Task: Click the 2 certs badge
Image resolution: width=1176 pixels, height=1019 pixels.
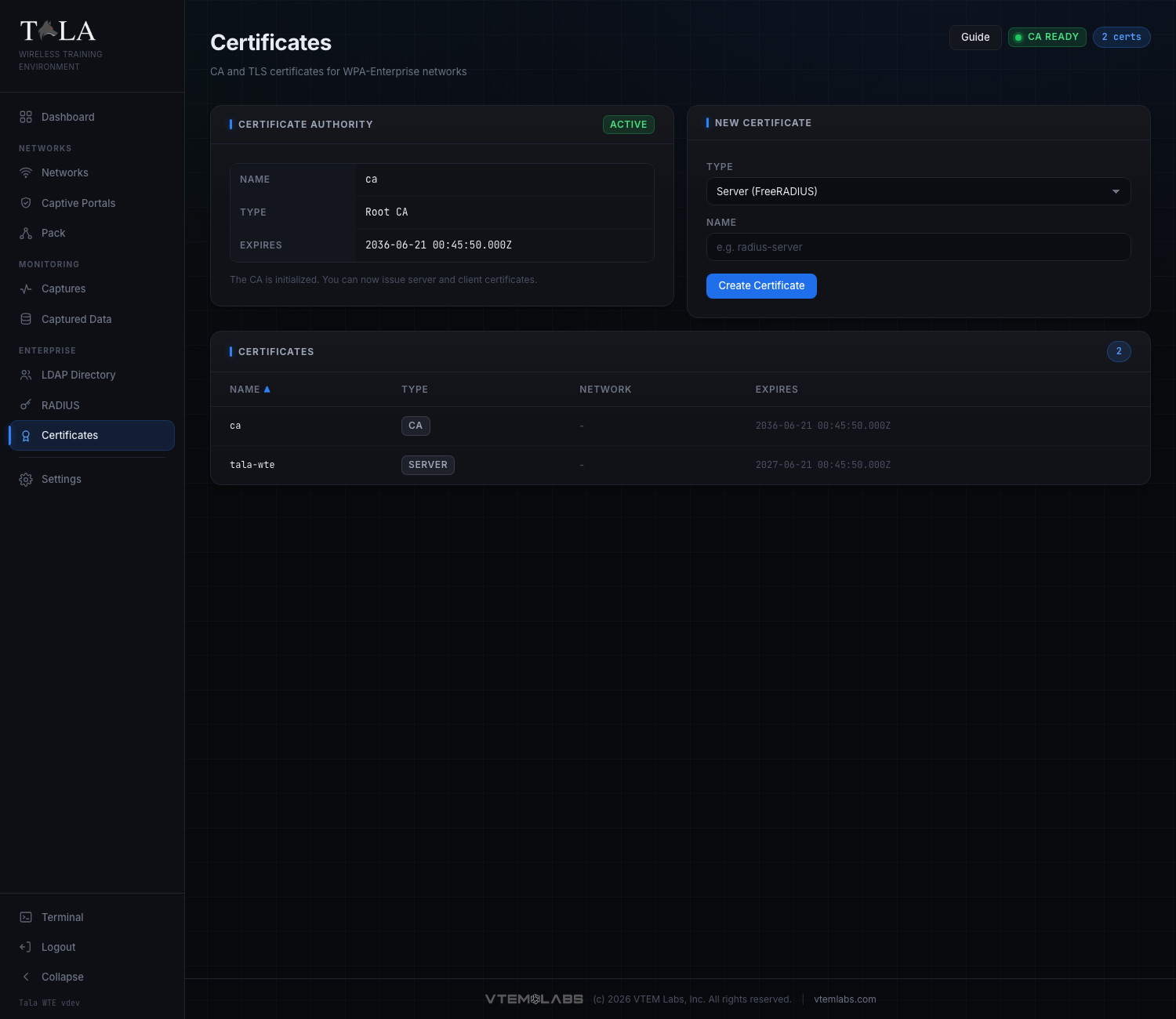Action: point(1121,37)
